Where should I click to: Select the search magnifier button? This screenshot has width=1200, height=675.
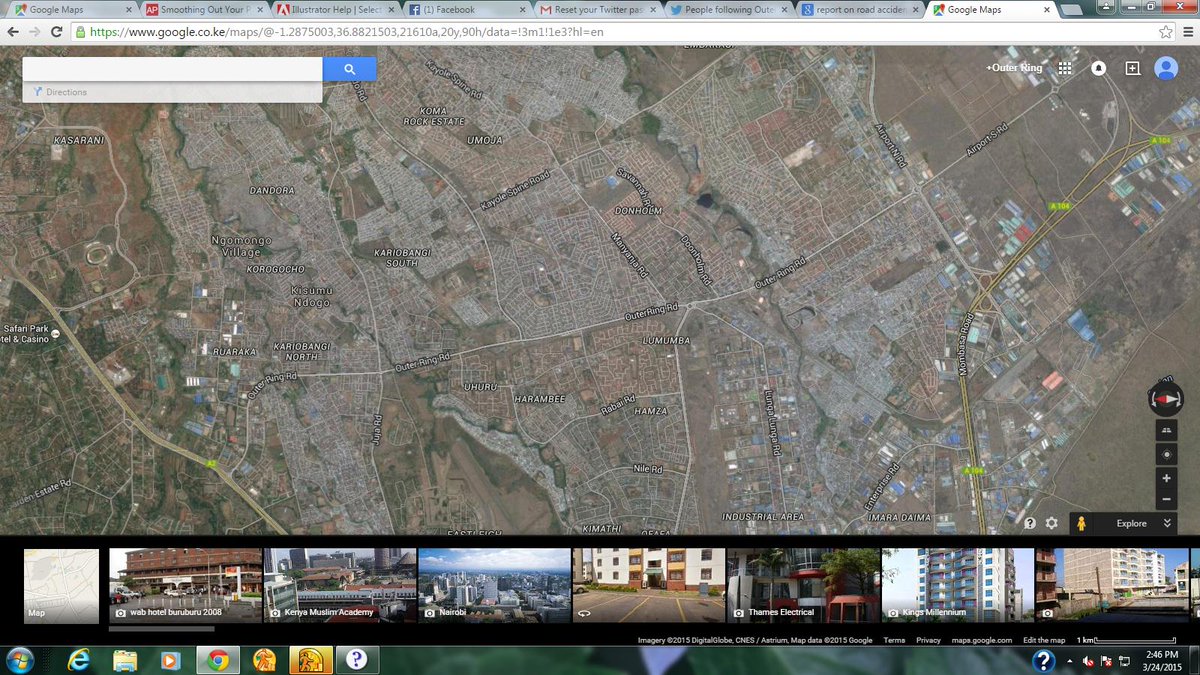349,68
